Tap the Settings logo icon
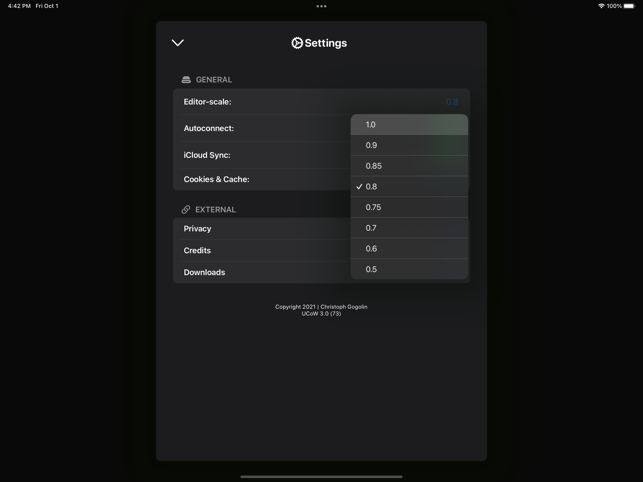This screenshot has height=482, width=643. click(297, 43)
